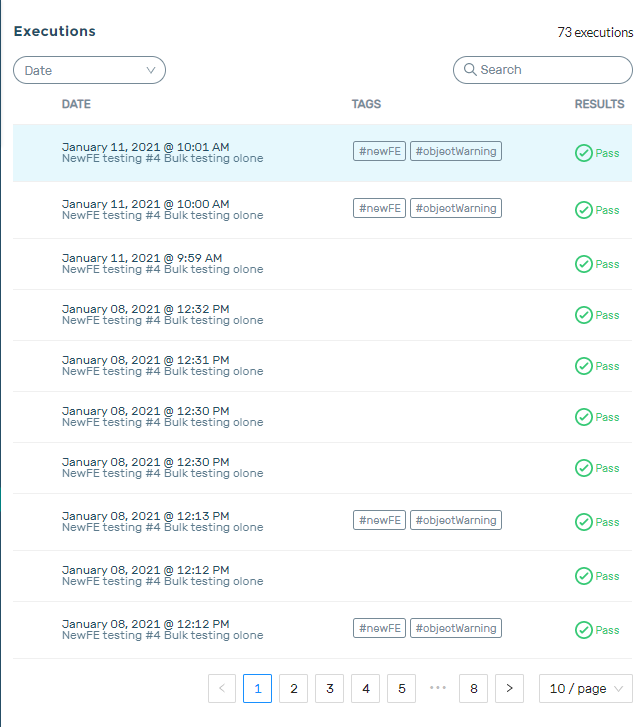Click Pass icon on January 08 12:32 PM row

584,315
